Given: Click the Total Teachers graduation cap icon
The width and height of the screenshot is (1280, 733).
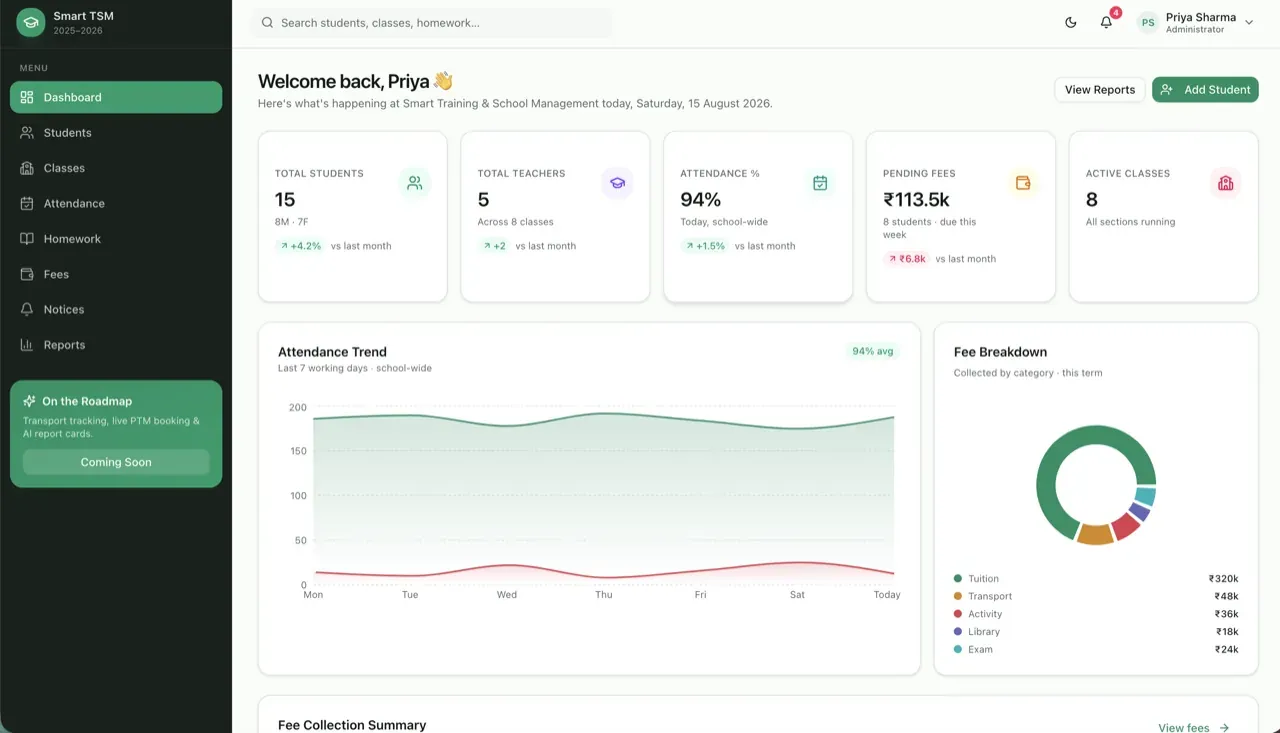Looking at the screenshot, I should click(x=617, y=183).
